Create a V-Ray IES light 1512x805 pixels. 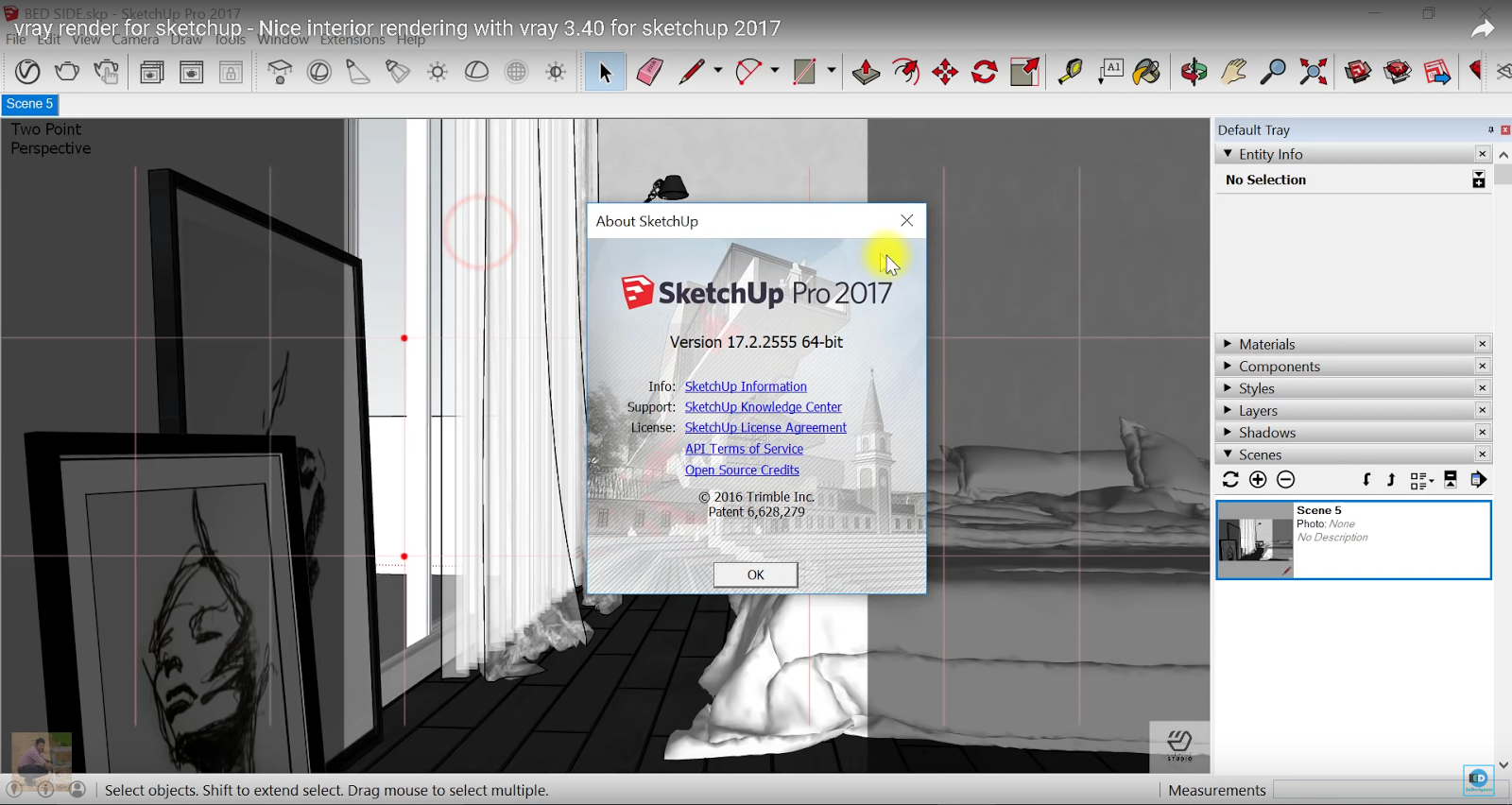click(398, 72)
